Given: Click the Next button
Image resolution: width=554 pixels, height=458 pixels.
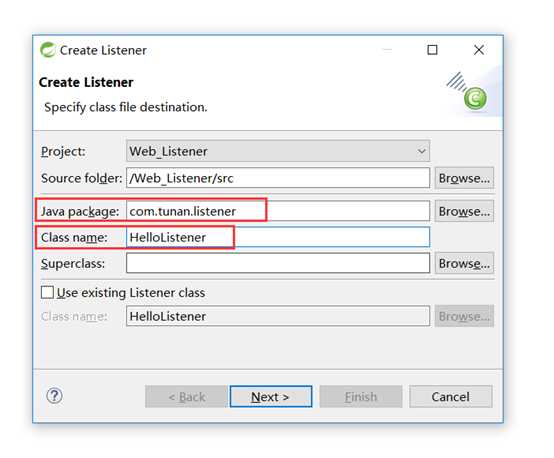Looking at the screenshot, I should (x=271, y=397).
